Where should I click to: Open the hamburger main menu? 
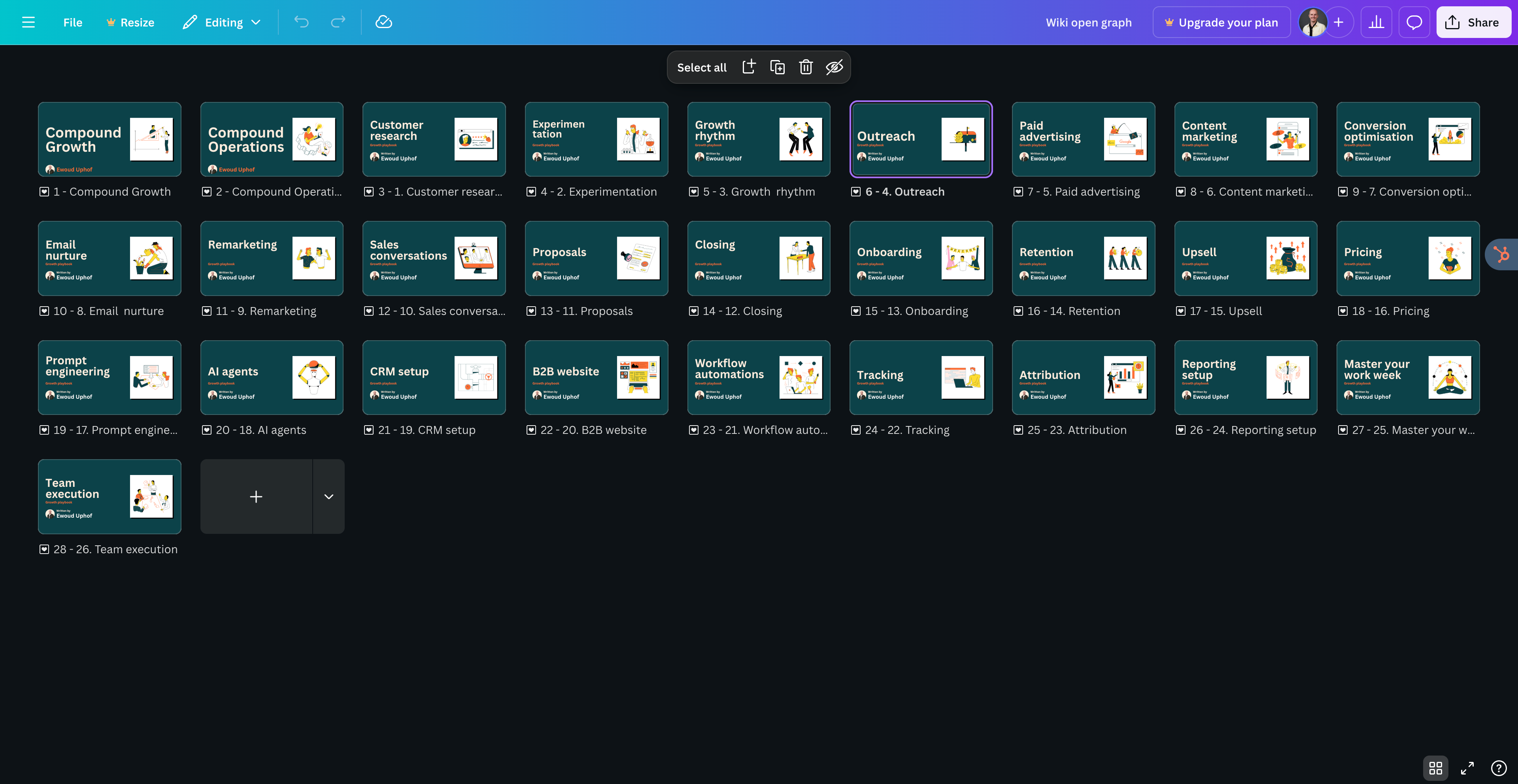click(x=28, y=23)
